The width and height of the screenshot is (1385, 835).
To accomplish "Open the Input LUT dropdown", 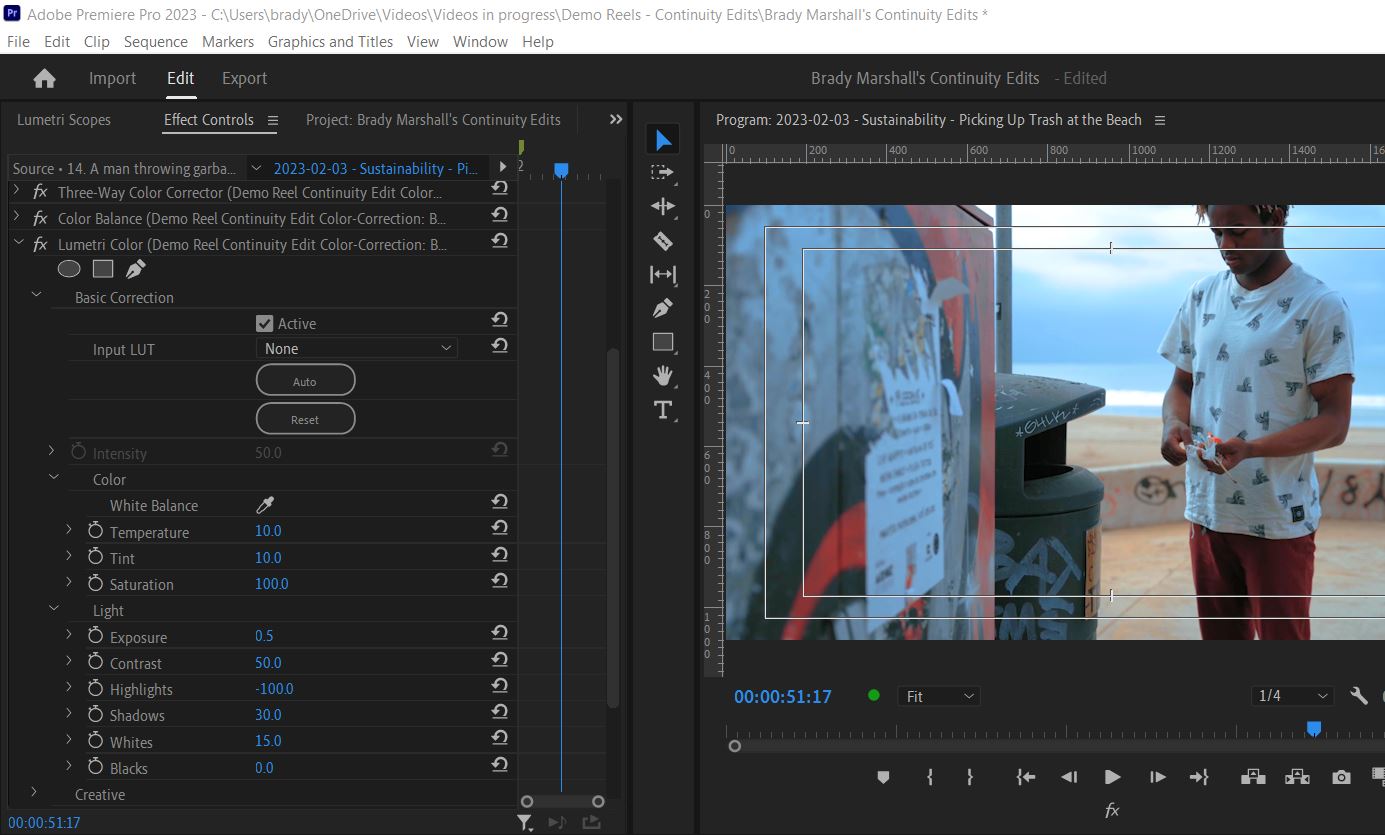I will [x=357, y=348].
